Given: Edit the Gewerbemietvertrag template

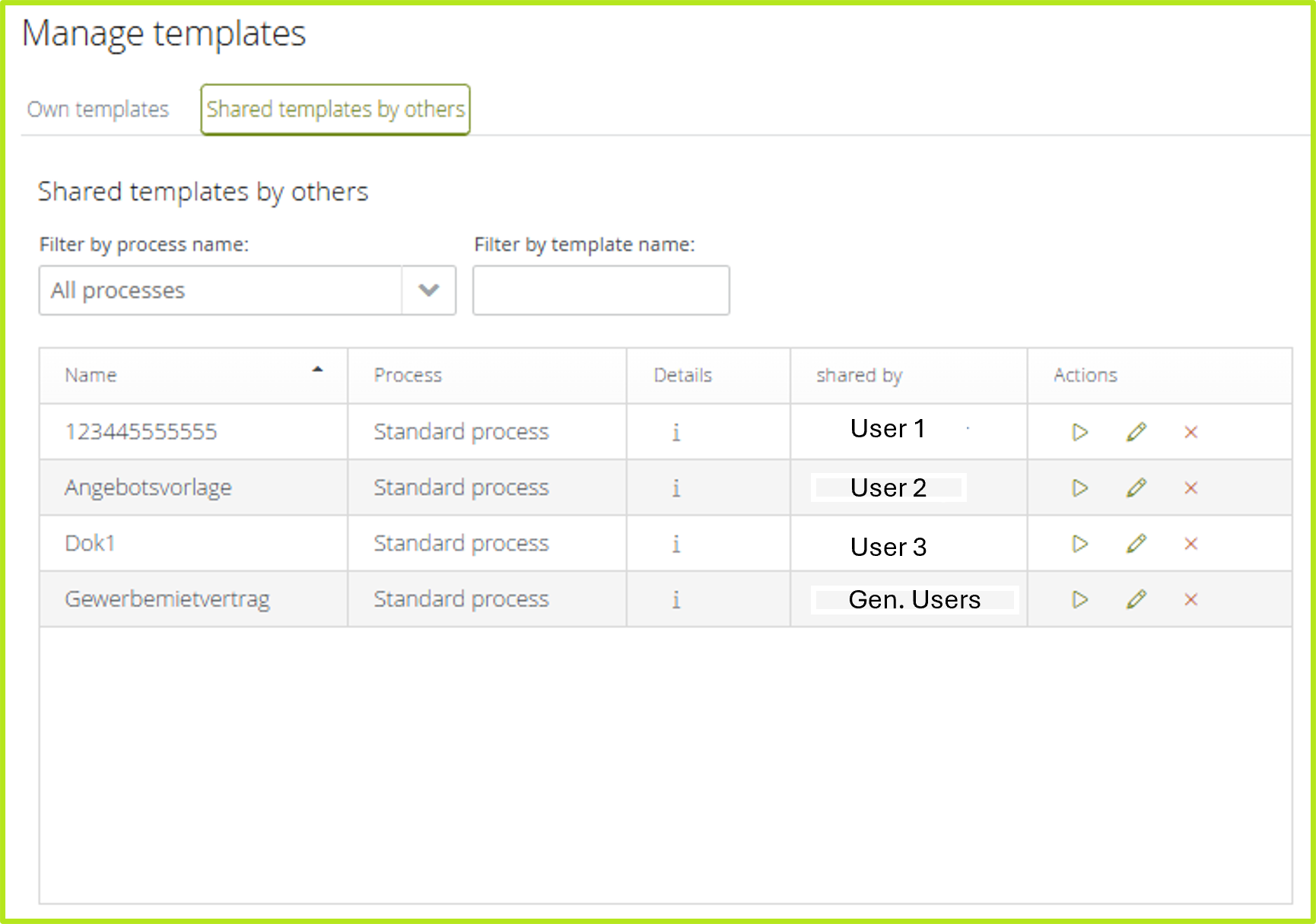Looking at the screenshot, I should click(x=1136, y=600).
